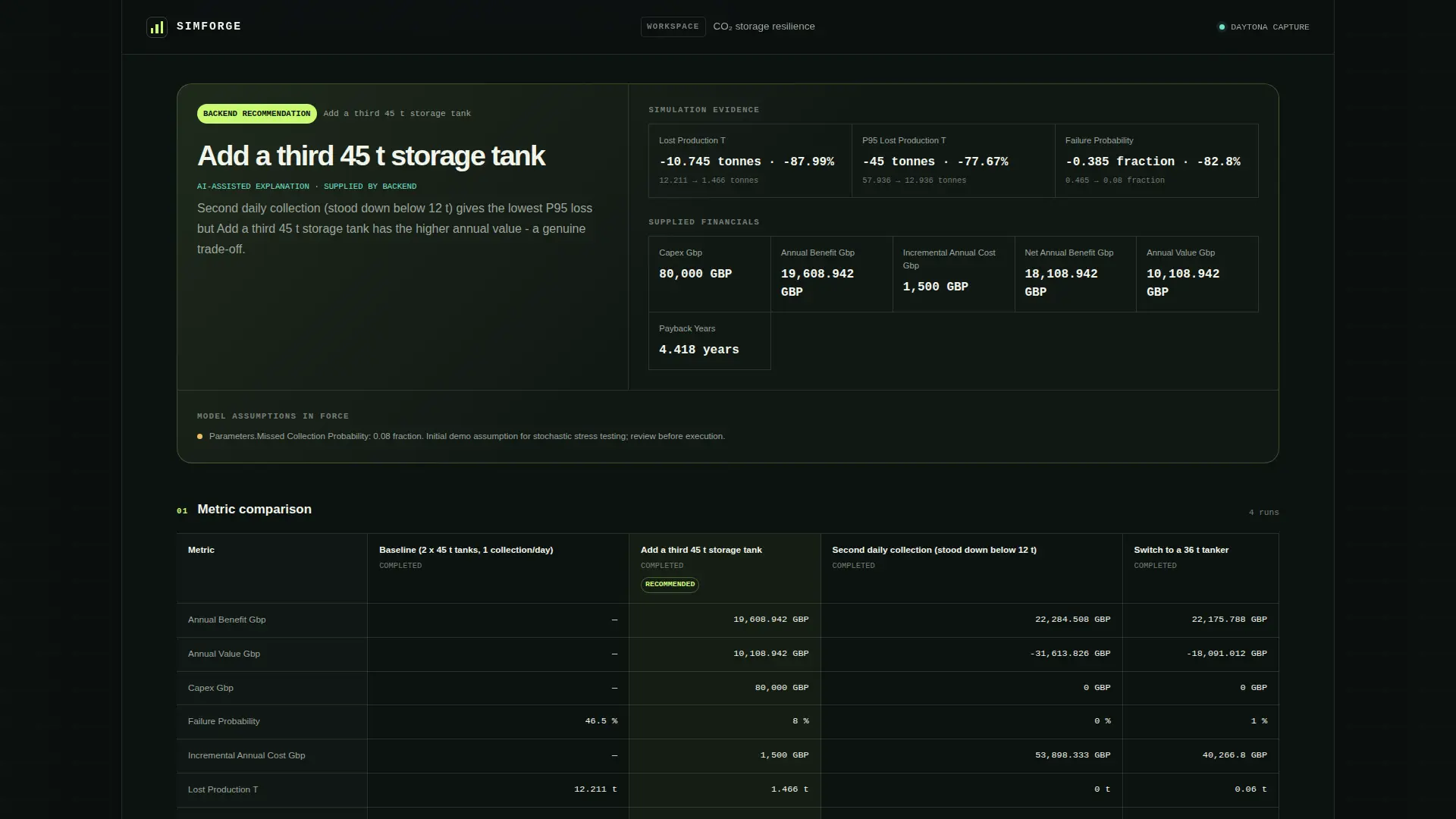Image resolution: width=1456 pixels, height=819 pixels.
Task: Open the CO₂ storage resilience workspace title
Action: (764, 27)
